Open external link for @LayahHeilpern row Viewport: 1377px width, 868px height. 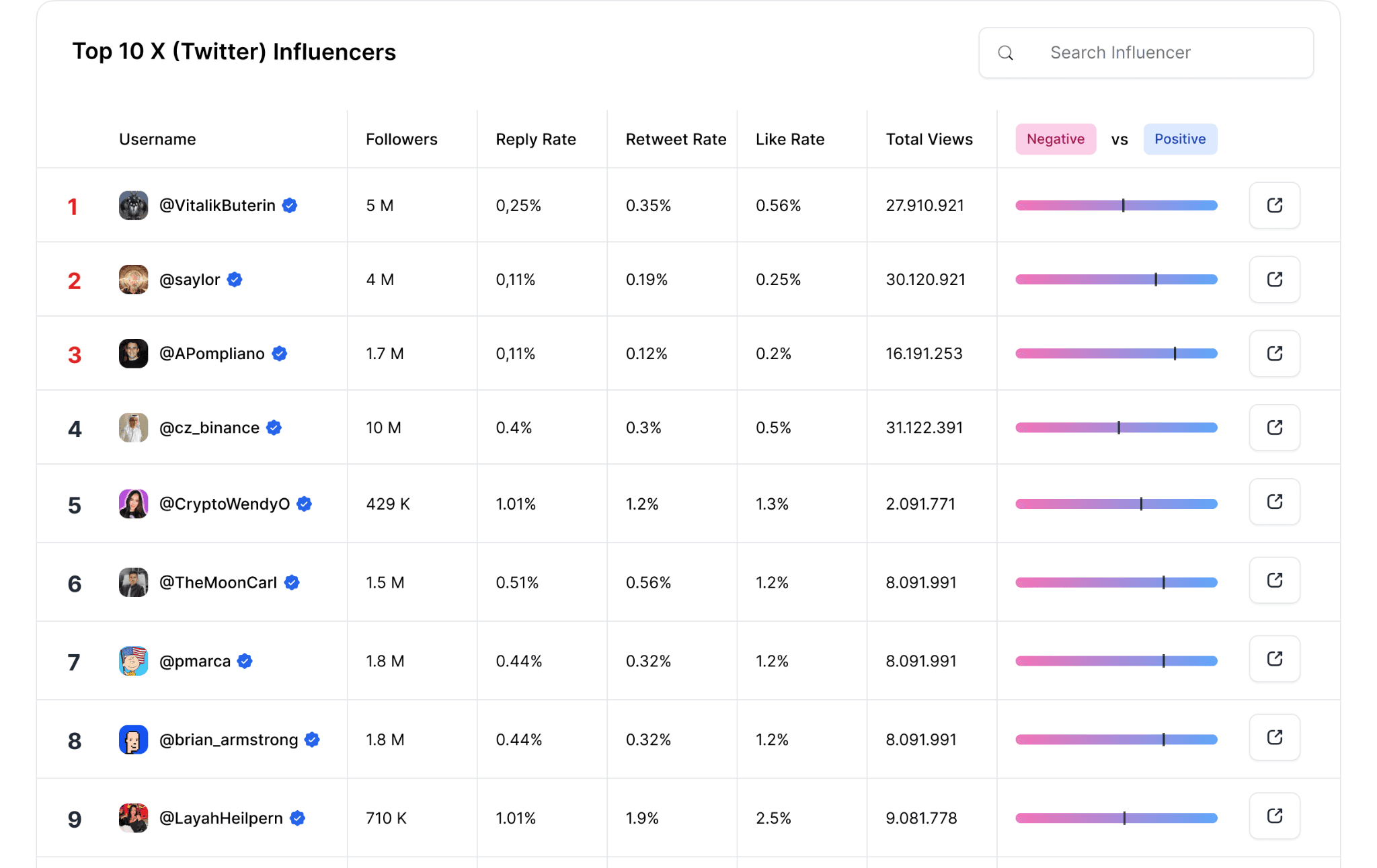(1274, 816)
